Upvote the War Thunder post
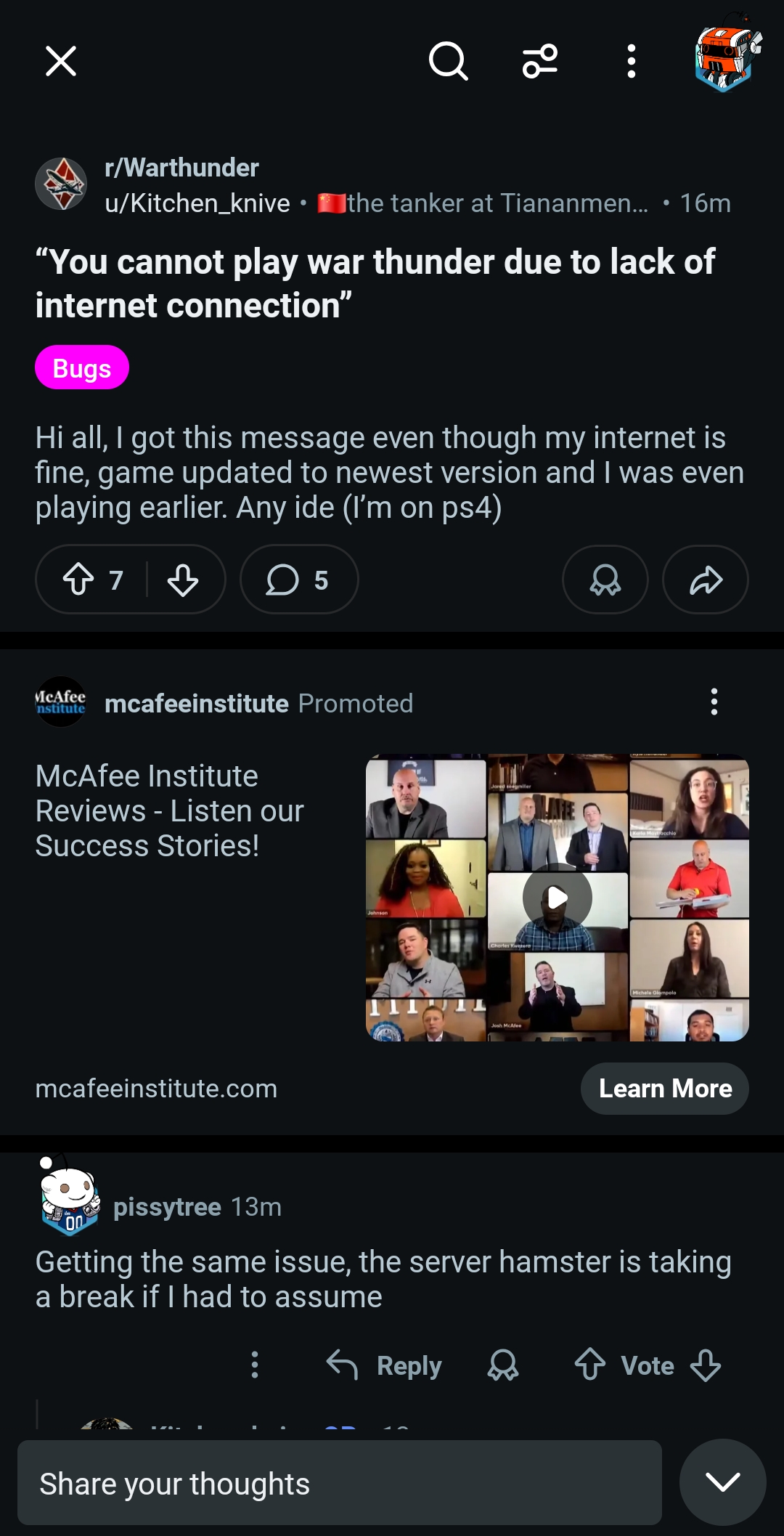The image size is (784, 1536). [x=78, y=580]
